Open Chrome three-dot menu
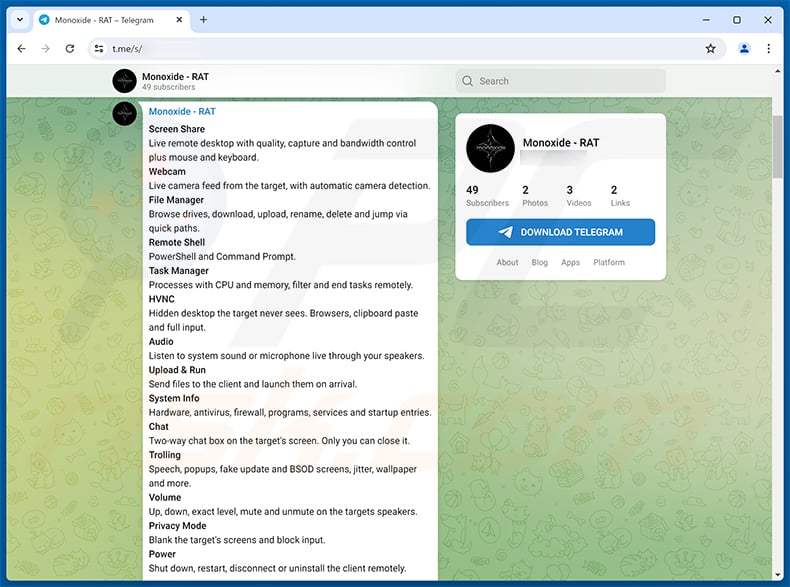This screenshot has height=587, width=790. point(768,48)
